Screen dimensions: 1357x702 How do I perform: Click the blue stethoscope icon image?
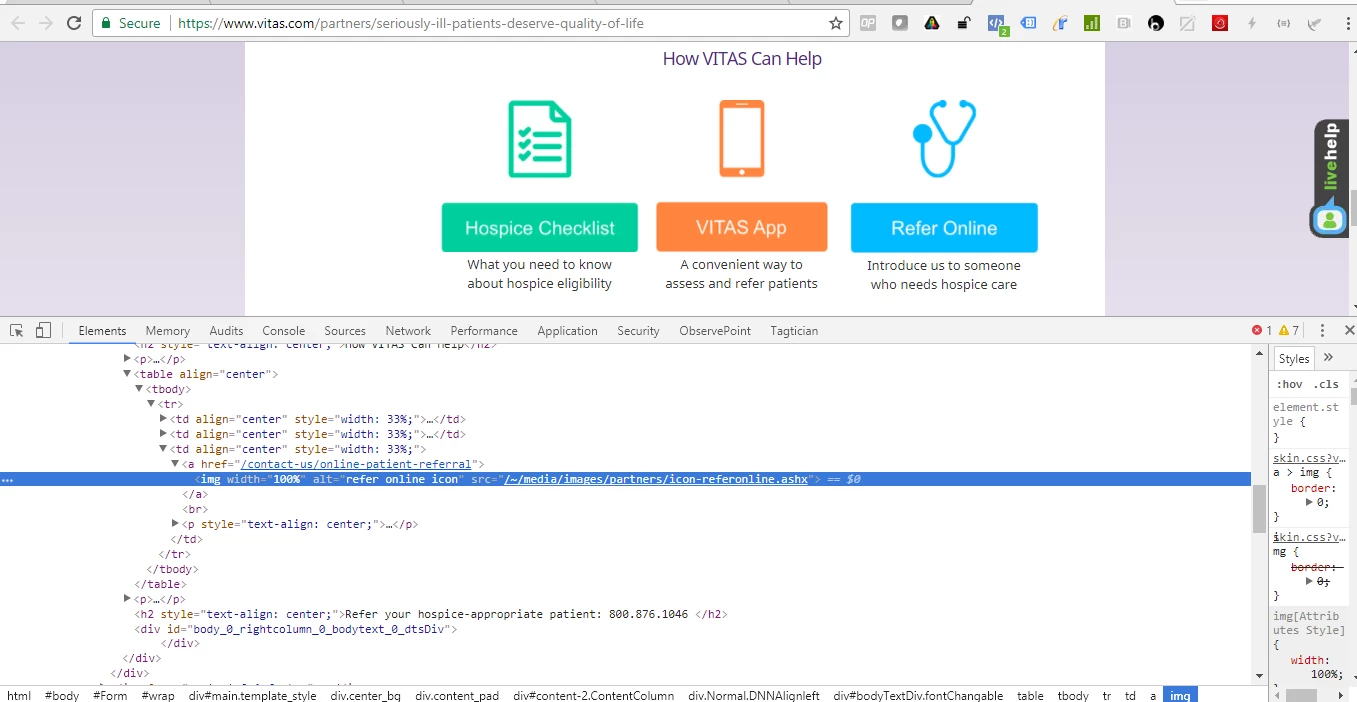coord(944,138)
